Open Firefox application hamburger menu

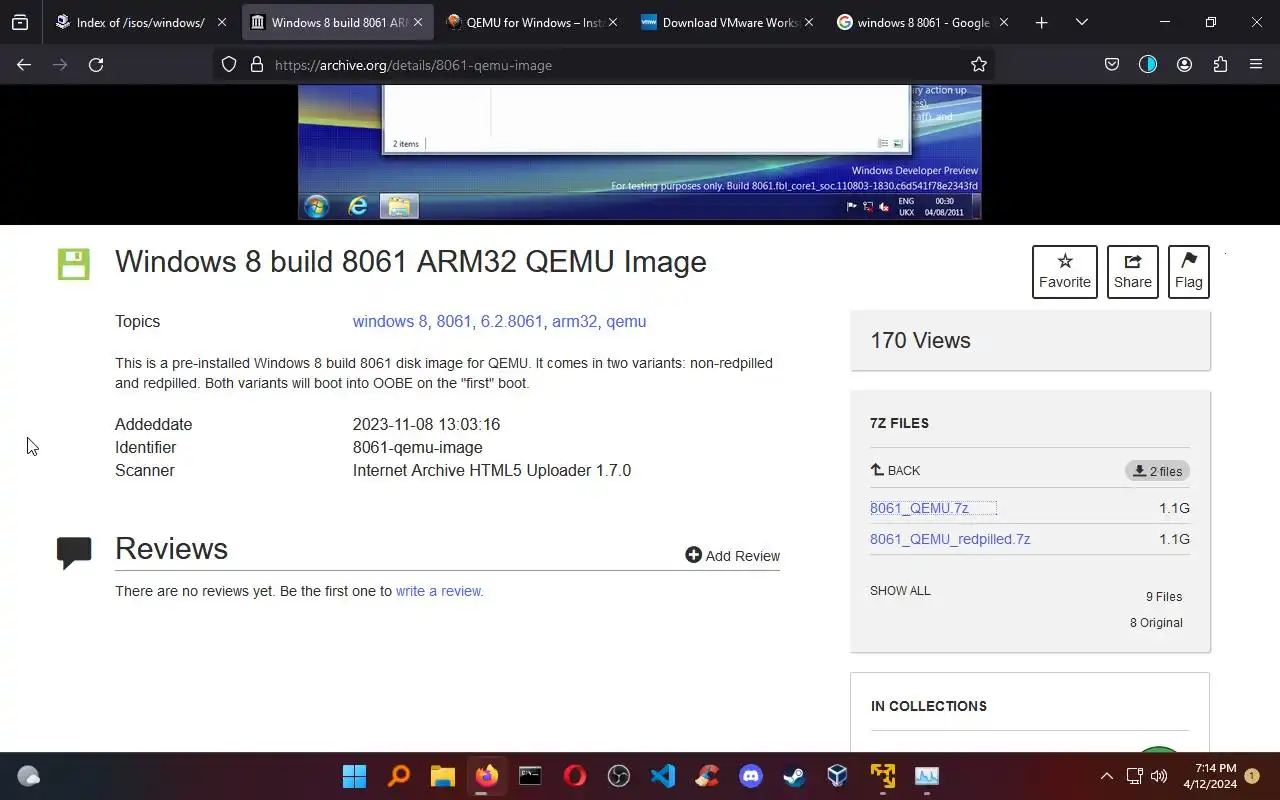click(x=1256, y=65)
